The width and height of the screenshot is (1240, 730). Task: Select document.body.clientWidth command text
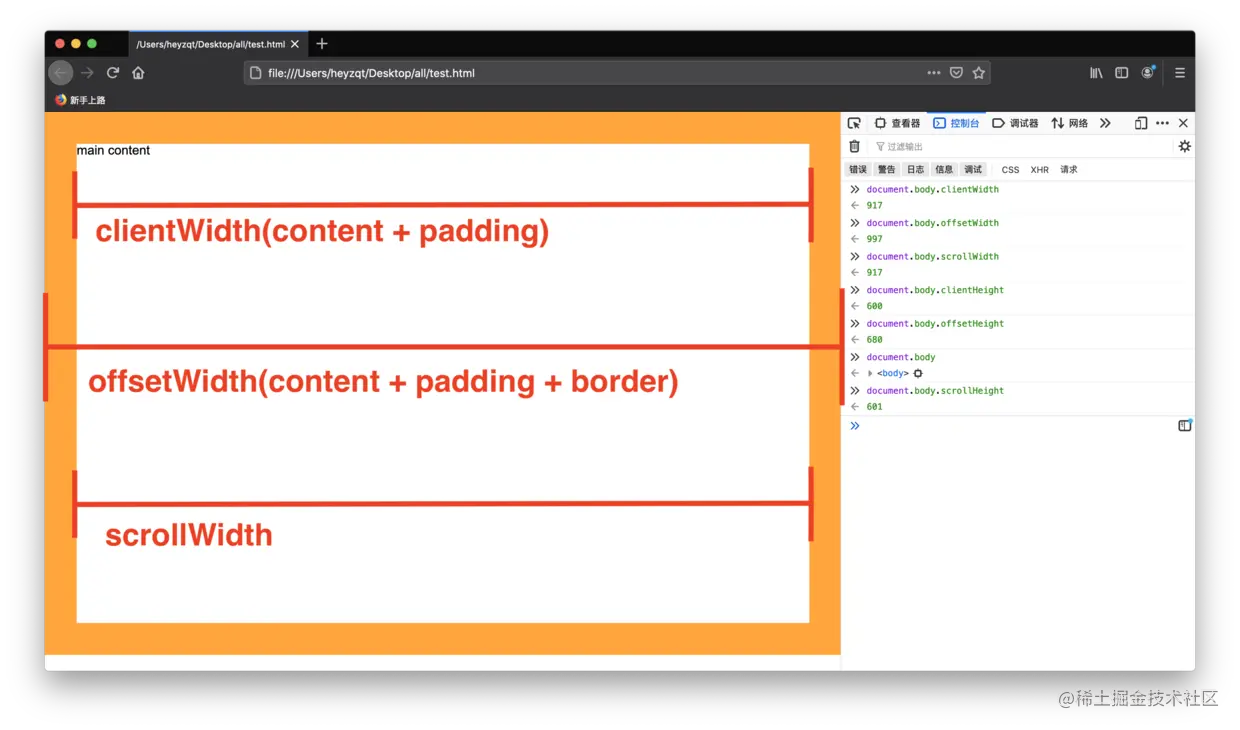click(932, 189)
